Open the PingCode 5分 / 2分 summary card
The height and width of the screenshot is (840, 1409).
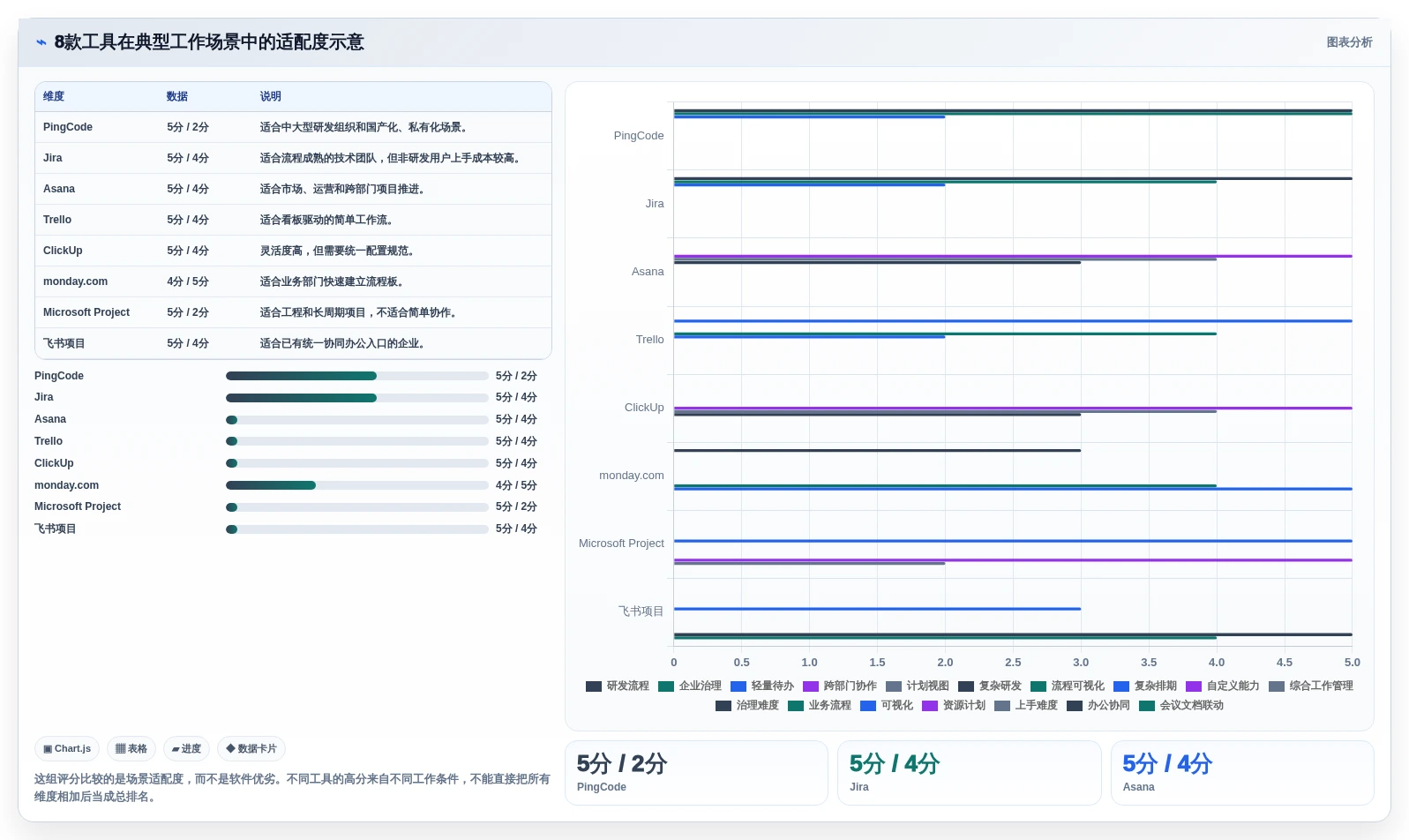pos(696,773)
